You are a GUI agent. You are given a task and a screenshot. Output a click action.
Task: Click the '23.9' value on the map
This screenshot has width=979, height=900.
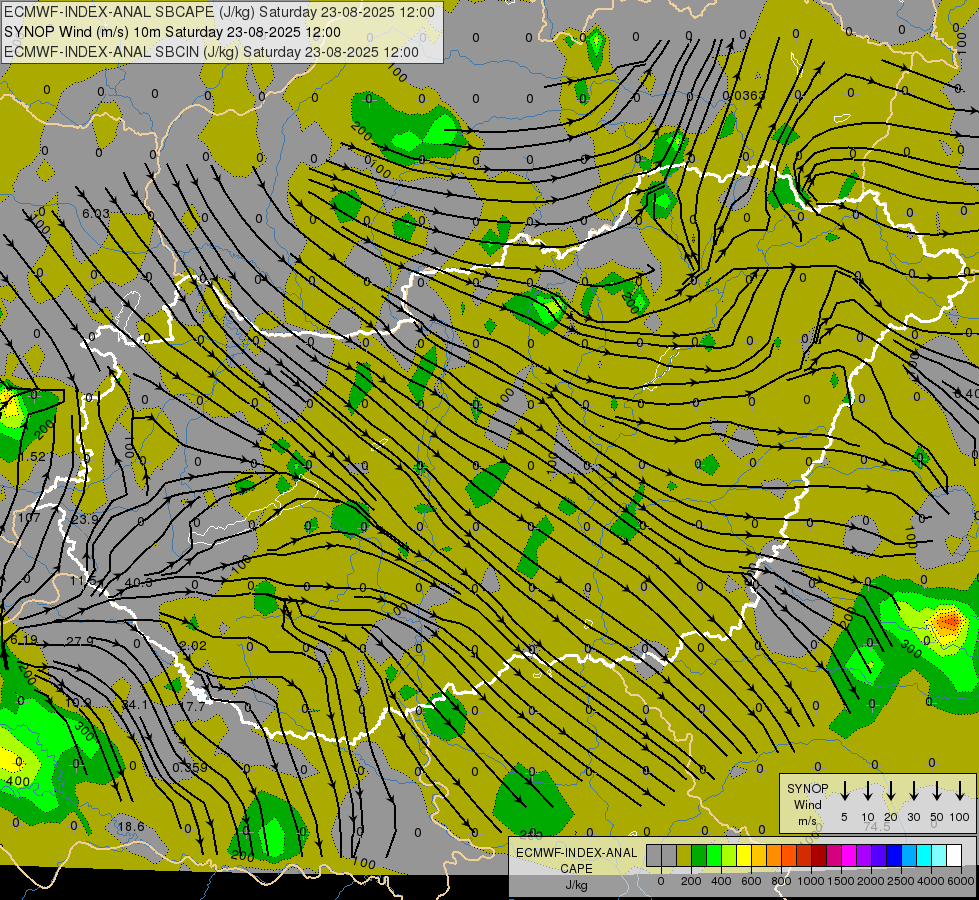(84, 520)
